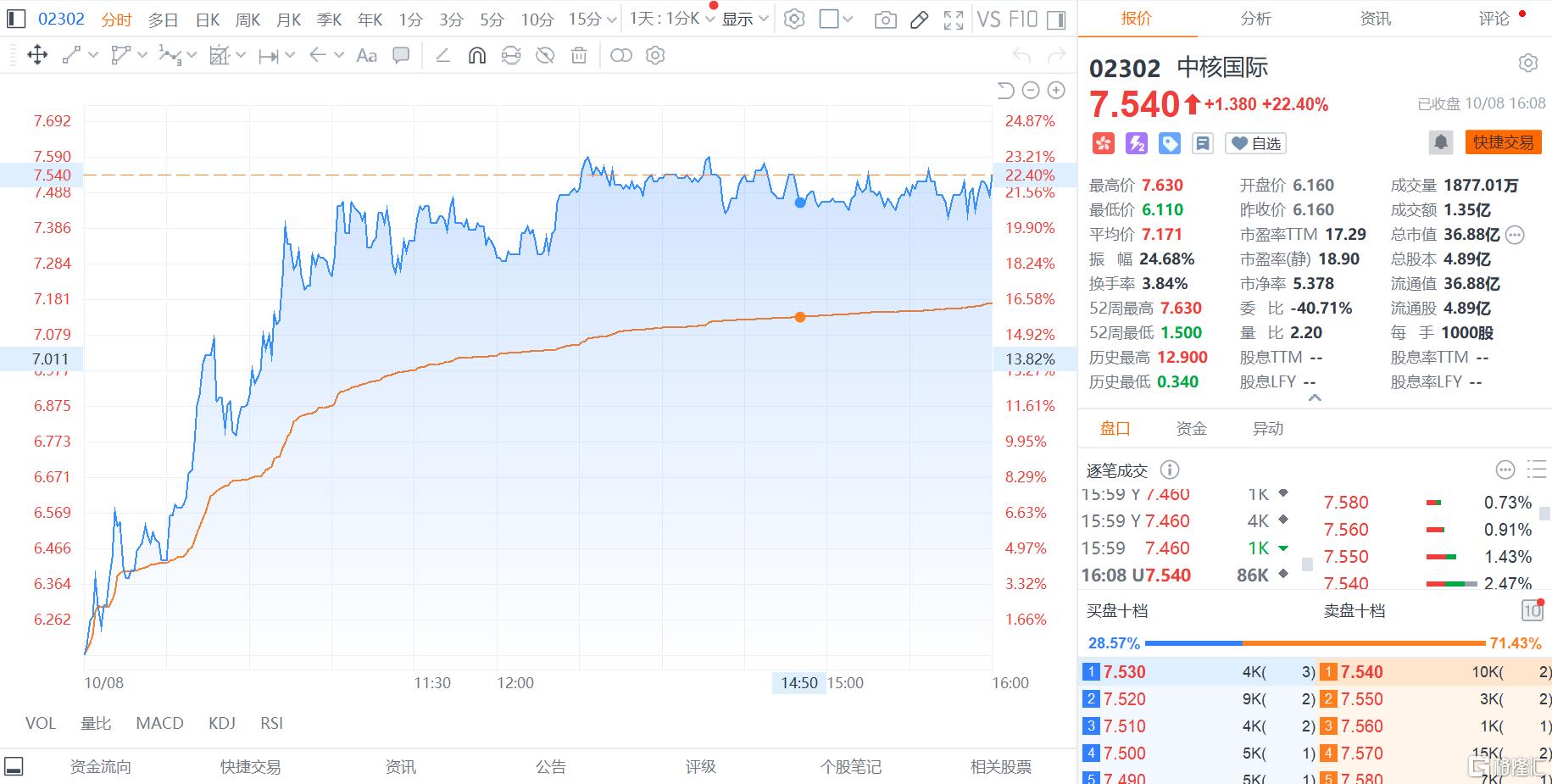
Task: Click the buy/sell ratio bar
Action: [1315, 643]
